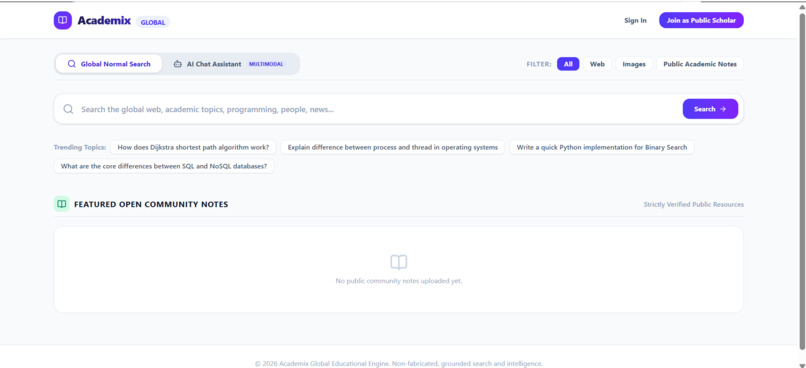This screenshot has width=806, height=368.
Task: Click the GLOBAL badge next to logo
Action: [x=153, y=22]
